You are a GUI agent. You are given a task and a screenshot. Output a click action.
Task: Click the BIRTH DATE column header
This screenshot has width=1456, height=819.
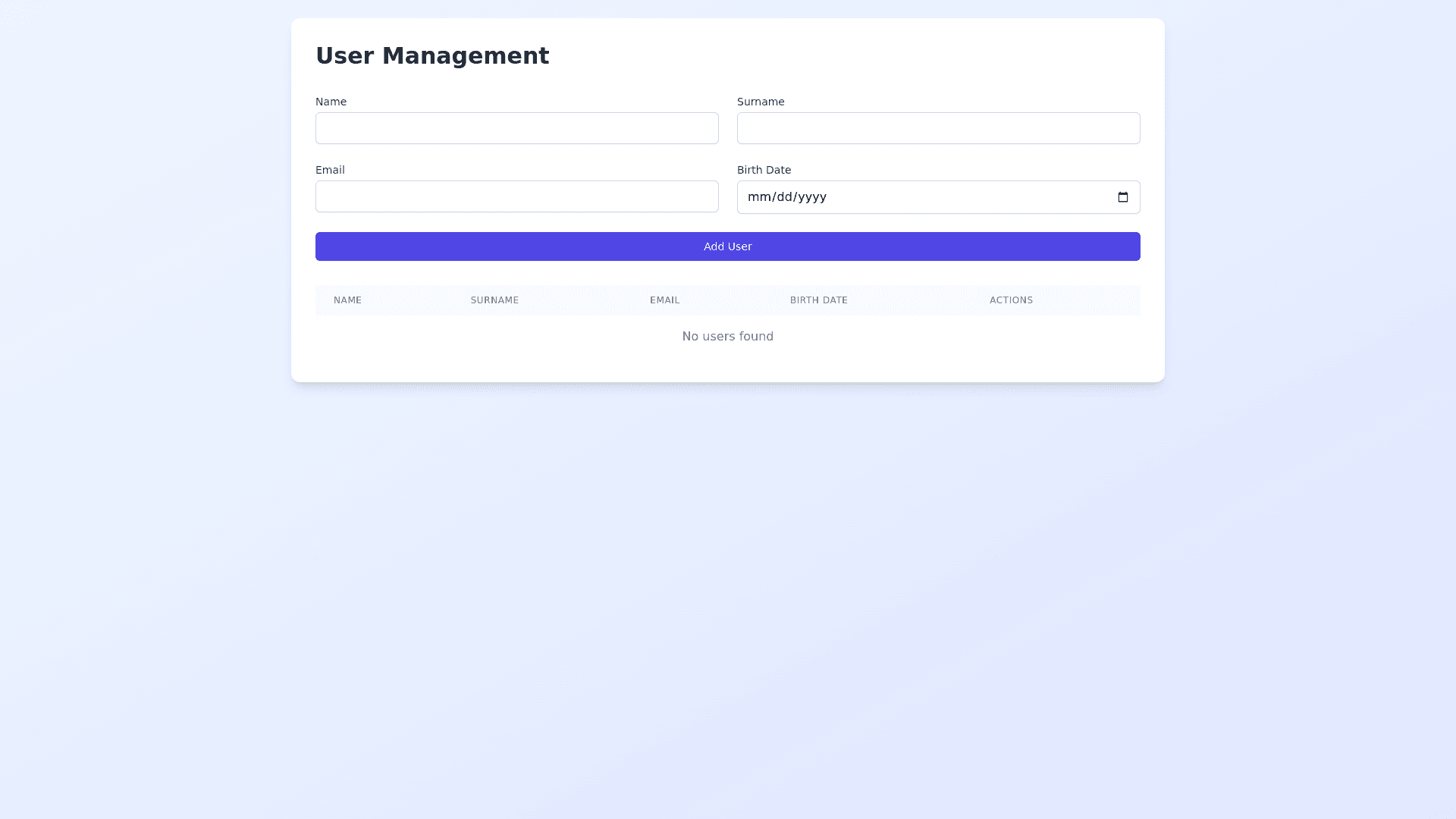818,300
